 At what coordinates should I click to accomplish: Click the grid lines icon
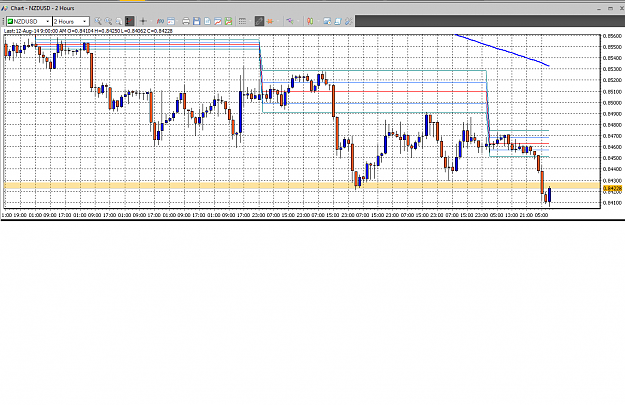242,21
